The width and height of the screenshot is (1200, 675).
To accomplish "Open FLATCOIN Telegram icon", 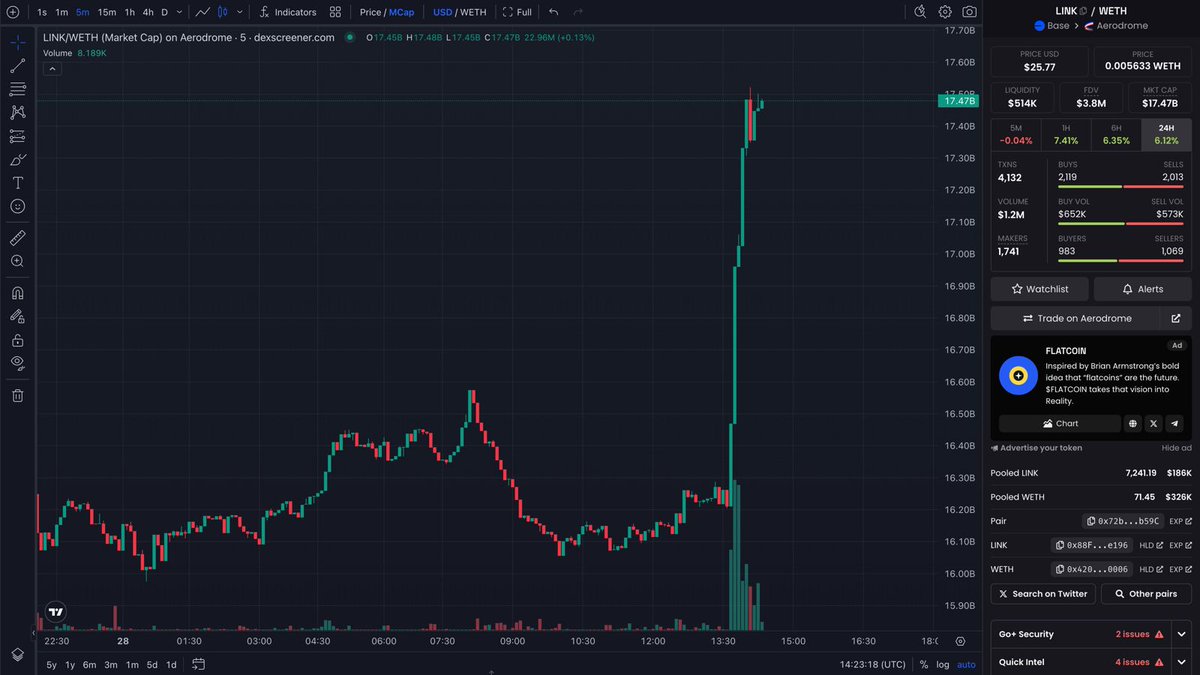I will [1175, 424].
